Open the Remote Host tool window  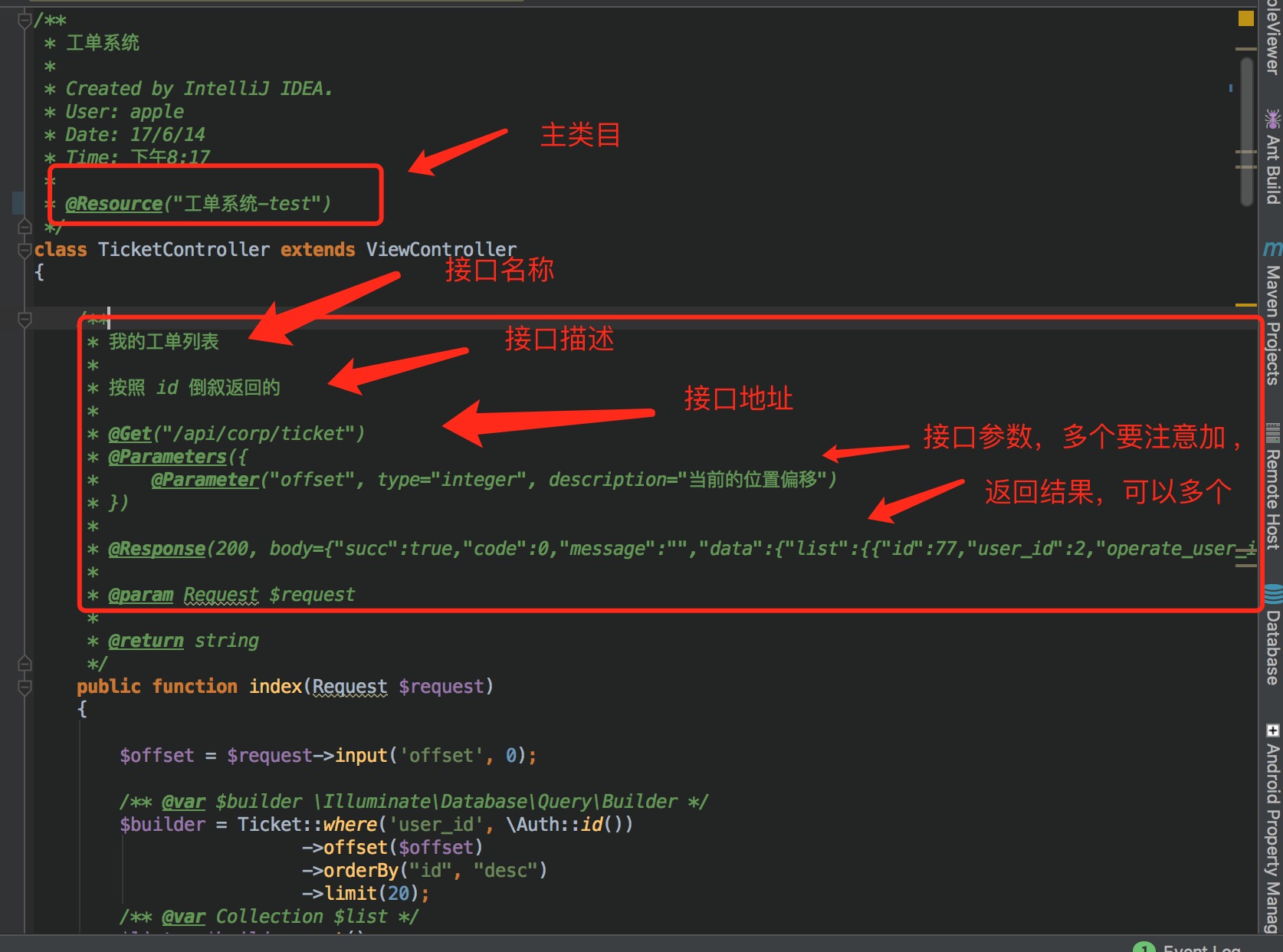[x=1272, y=487]
